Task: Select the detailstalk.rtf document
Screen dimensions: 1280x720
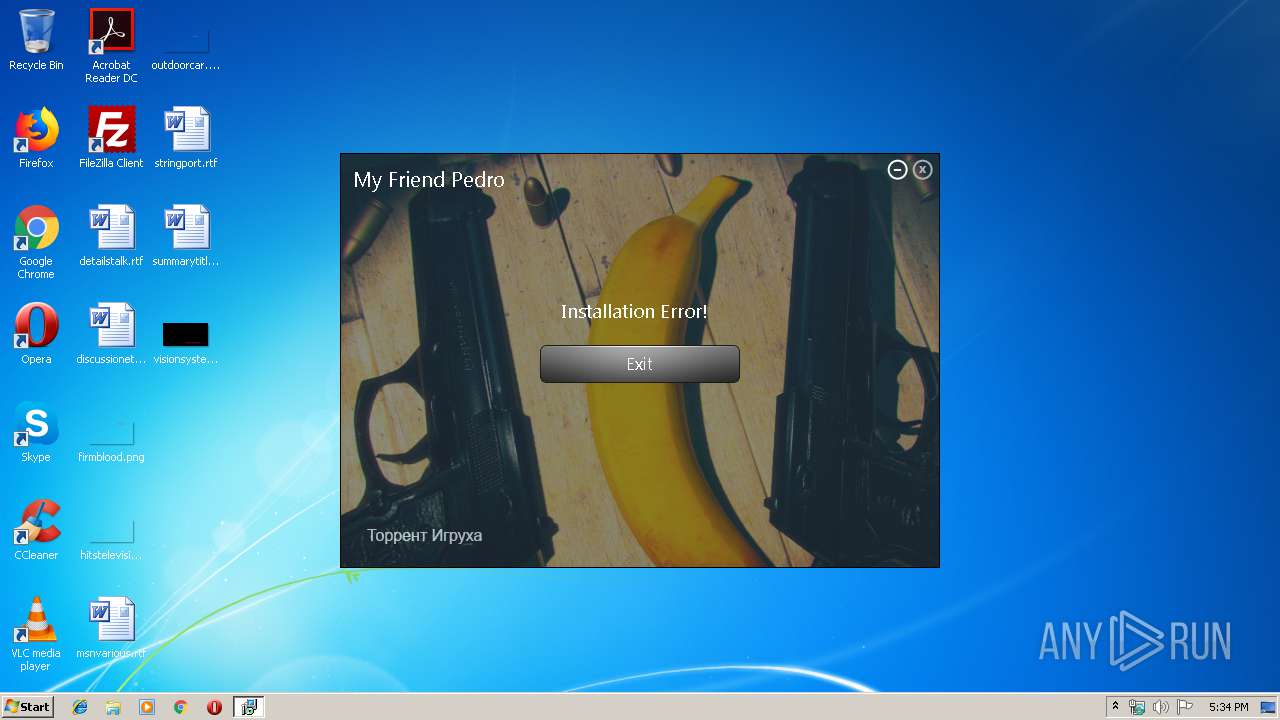Action: [111, 236]
